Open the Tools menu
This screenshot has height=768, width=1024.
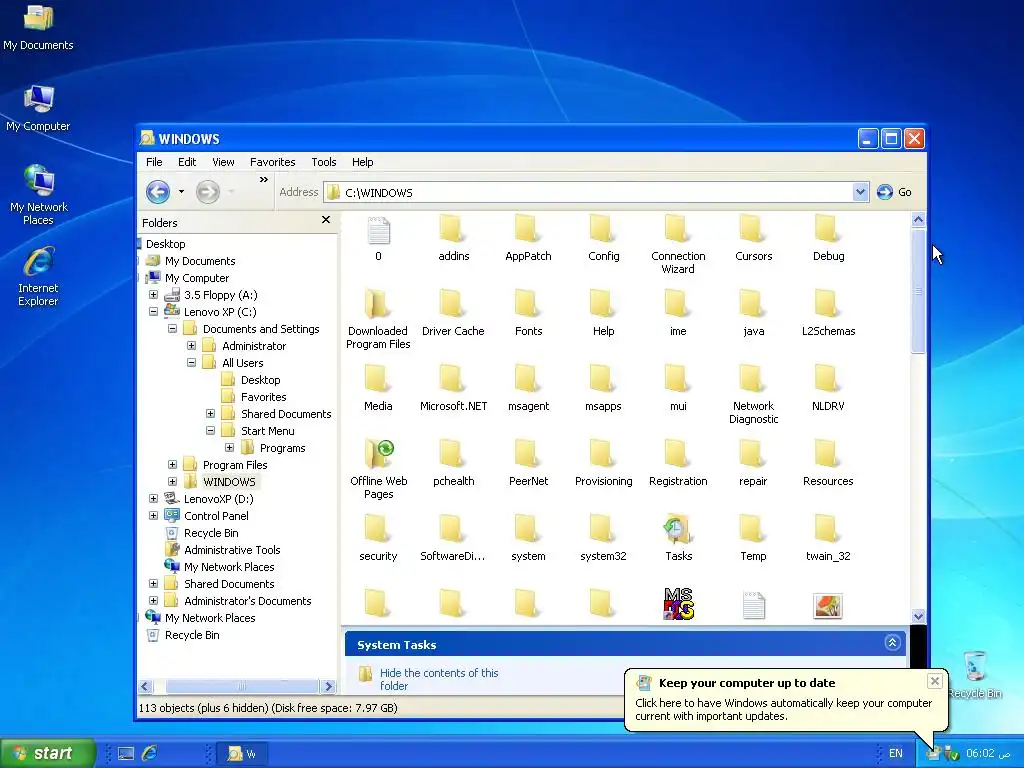point(323,162)
